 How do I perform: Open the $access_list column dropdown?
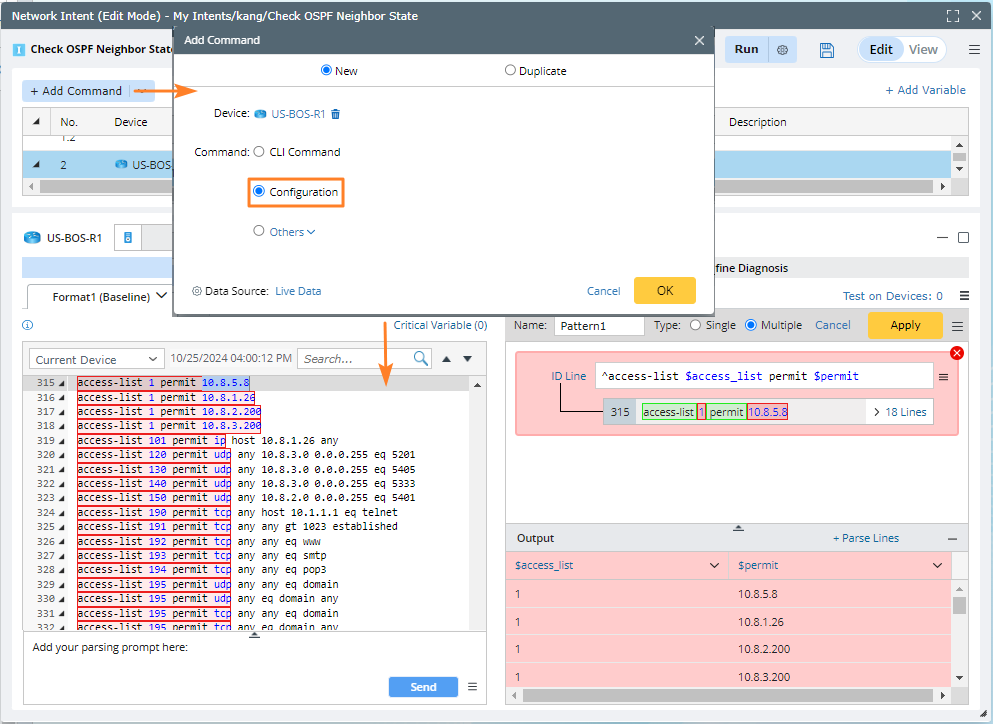[714, 566]
